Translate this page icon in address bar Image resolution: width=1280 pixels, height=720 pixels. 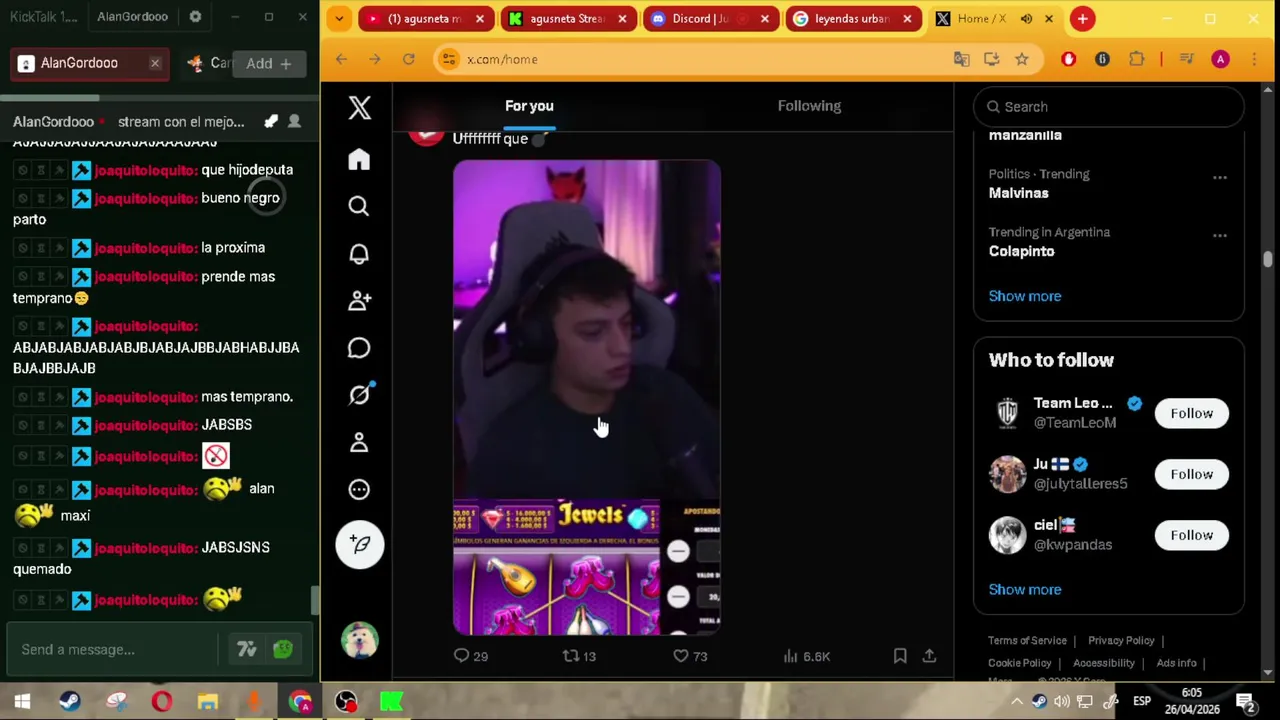tap(961, 60)
